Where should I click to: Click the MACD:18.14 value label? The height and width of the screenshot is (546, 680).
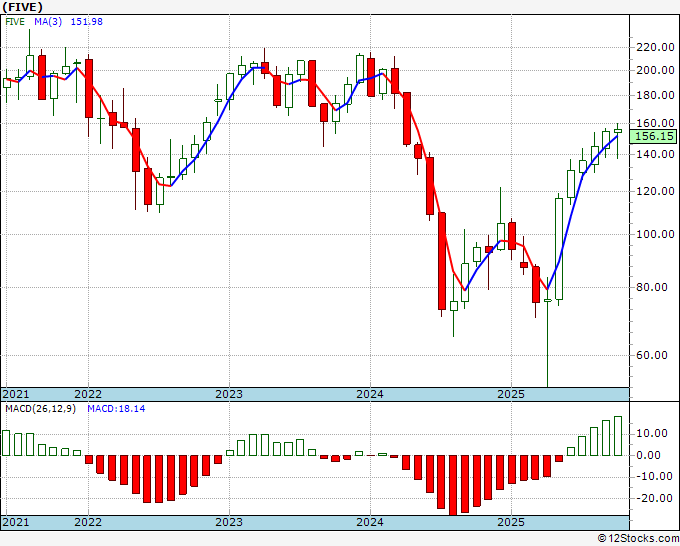(116, 409)
